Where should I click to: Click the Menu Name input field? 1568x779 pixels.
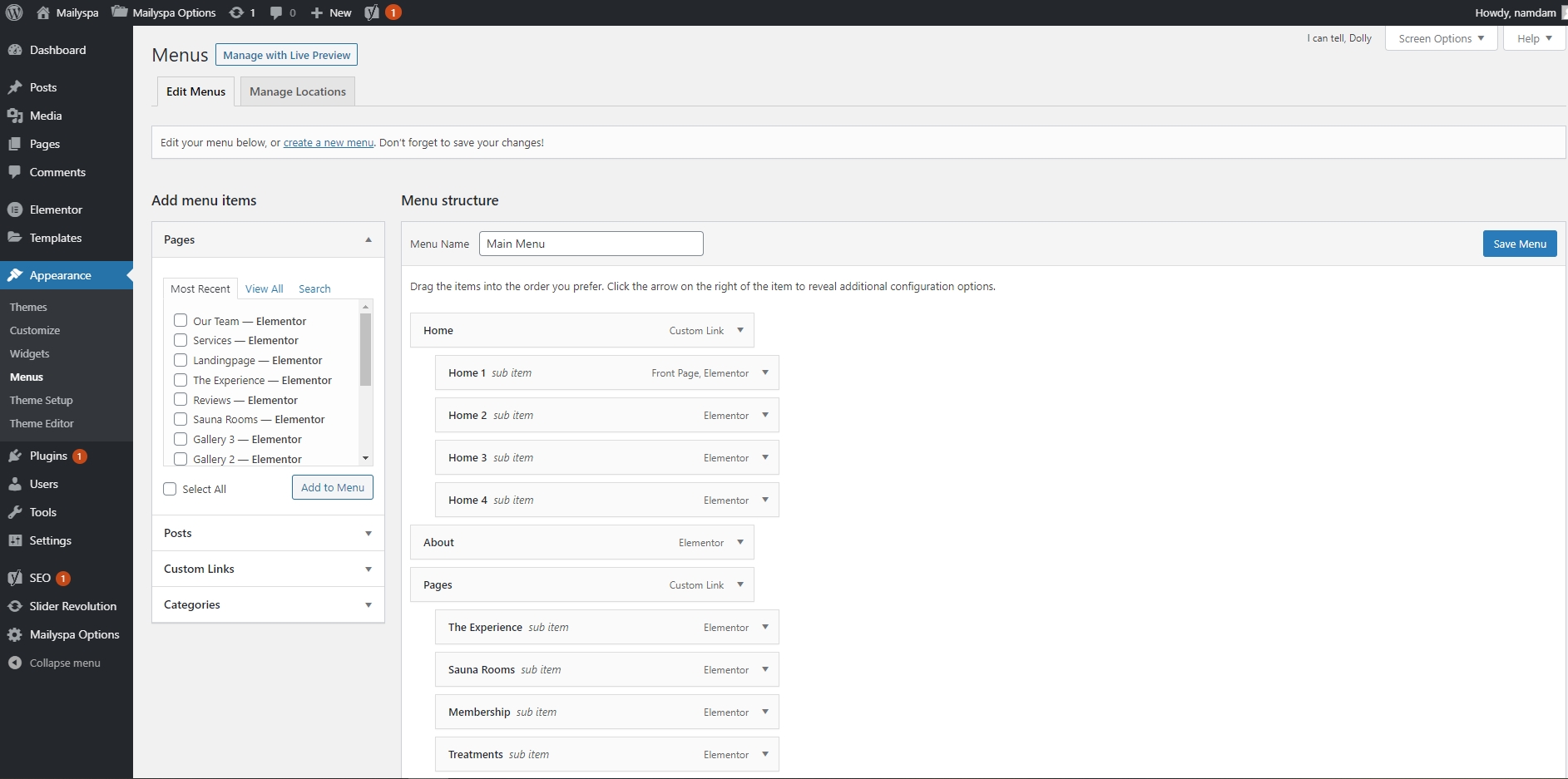click(591, 244)
